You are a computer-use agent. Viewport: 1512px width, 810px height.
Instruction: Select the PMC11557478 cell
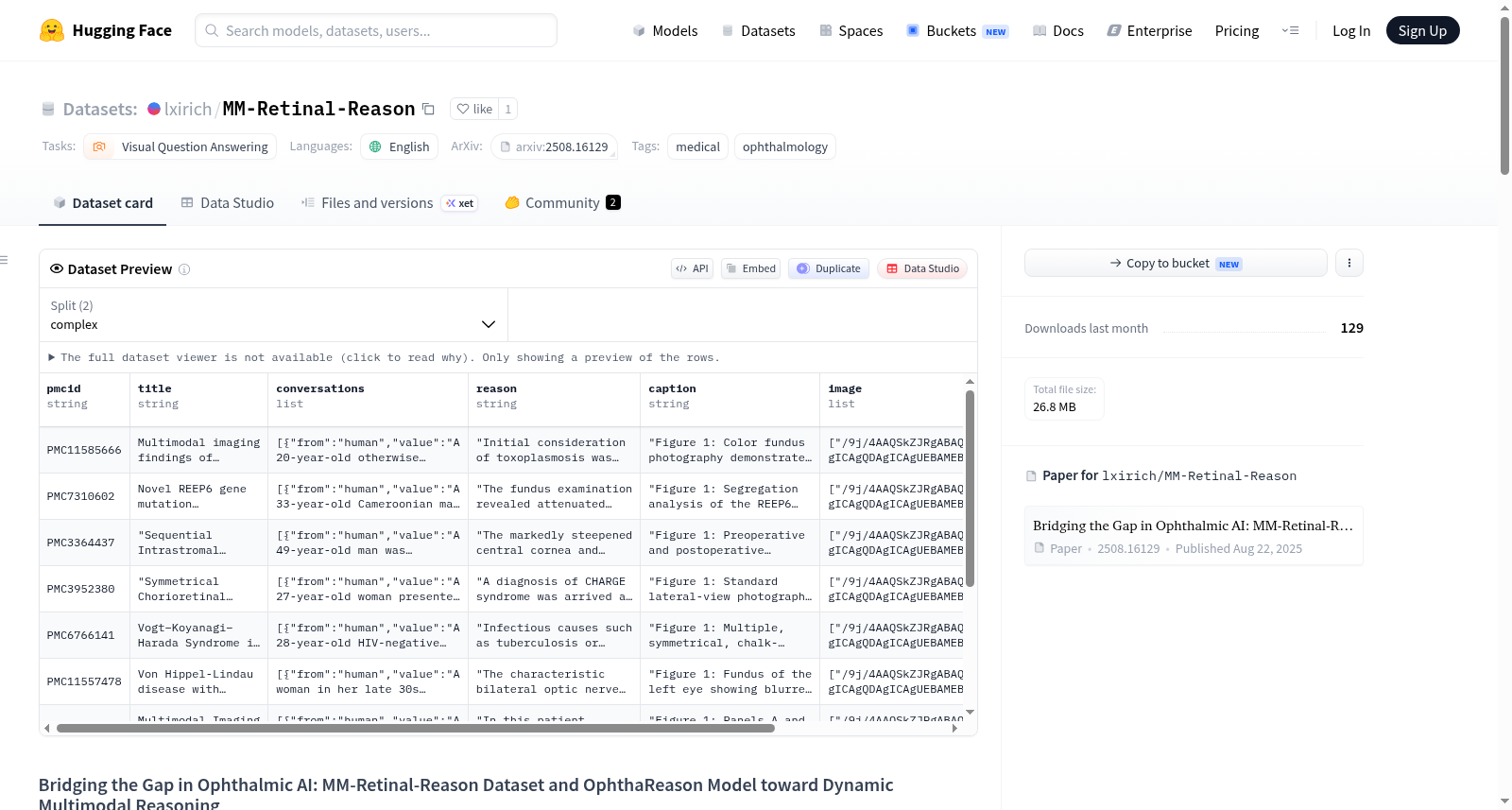(84, 681)
